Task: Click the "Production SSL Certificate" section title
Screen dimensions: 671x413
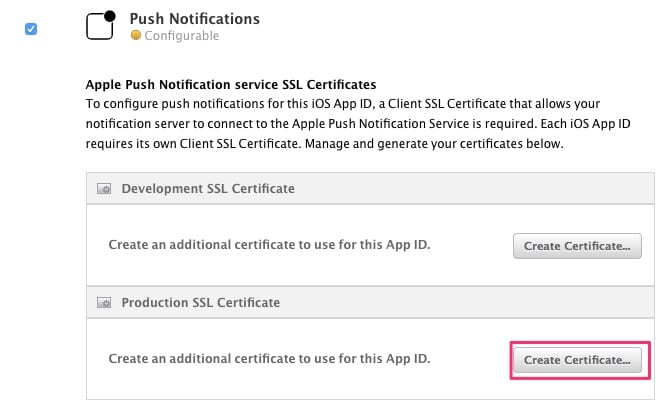Action: (201, 303)
